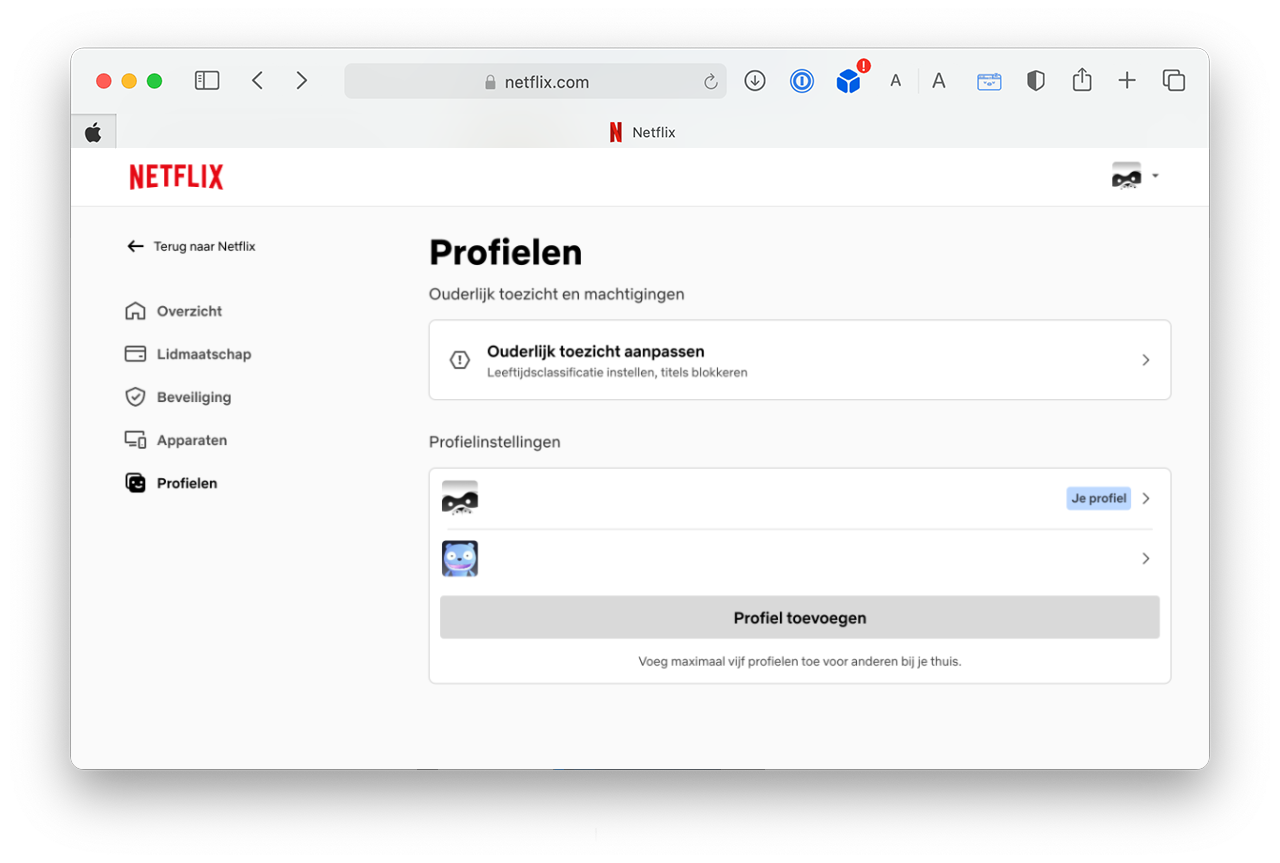Open Profielen in the sidebar
Image resolution: width=1280 pixels, height=863 pixels.
coord(187,483)
